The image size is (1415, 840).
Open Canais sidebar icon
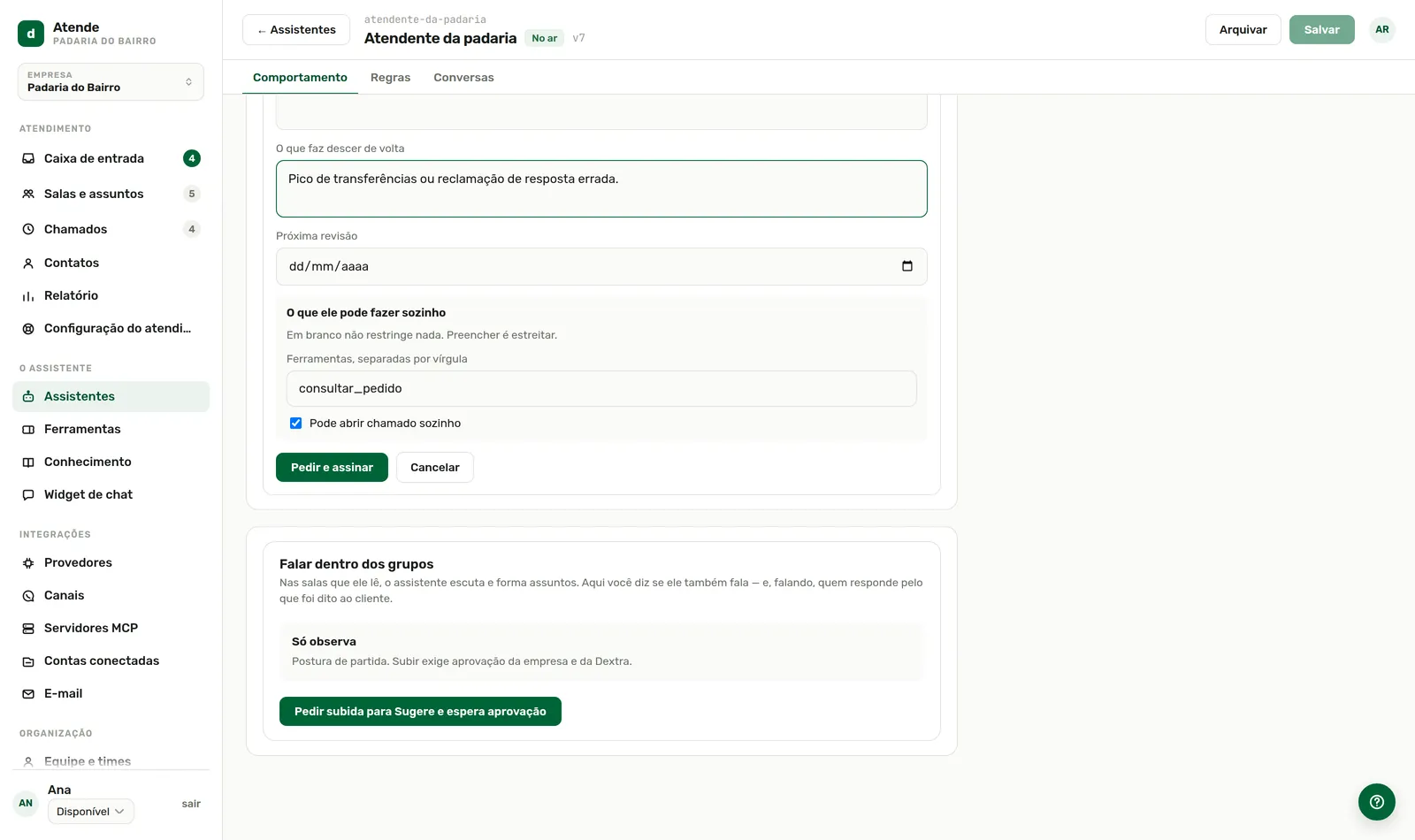[28, 595]
